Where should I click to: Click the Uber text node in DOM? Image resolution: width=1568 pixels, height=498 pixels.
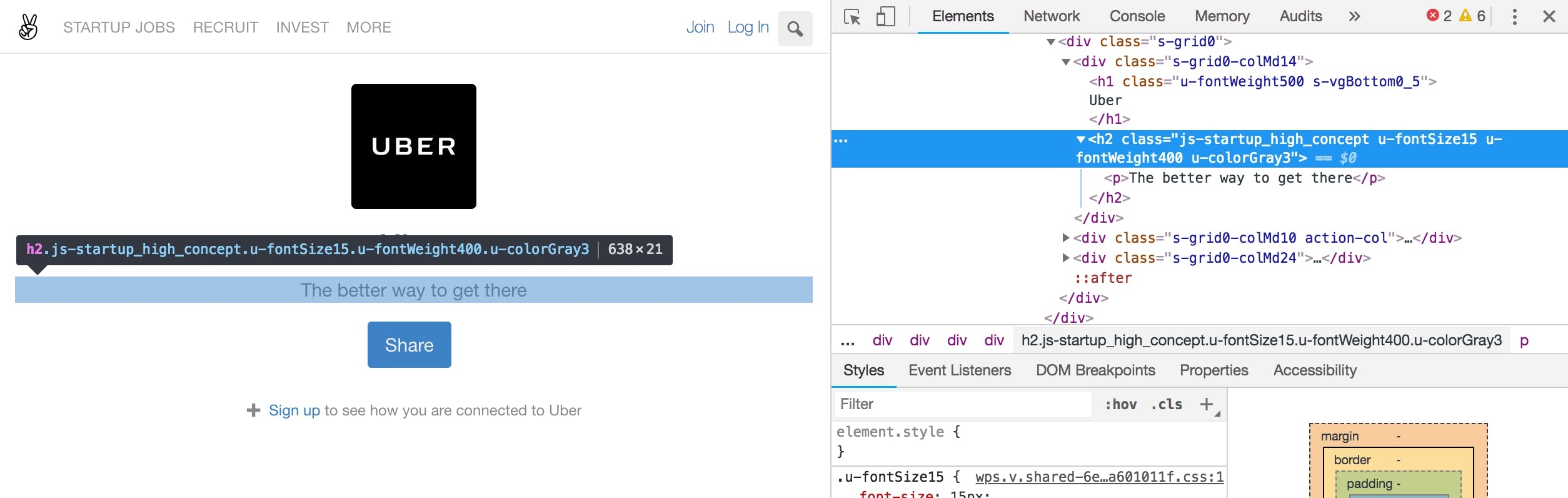(x=1105, y=100)
